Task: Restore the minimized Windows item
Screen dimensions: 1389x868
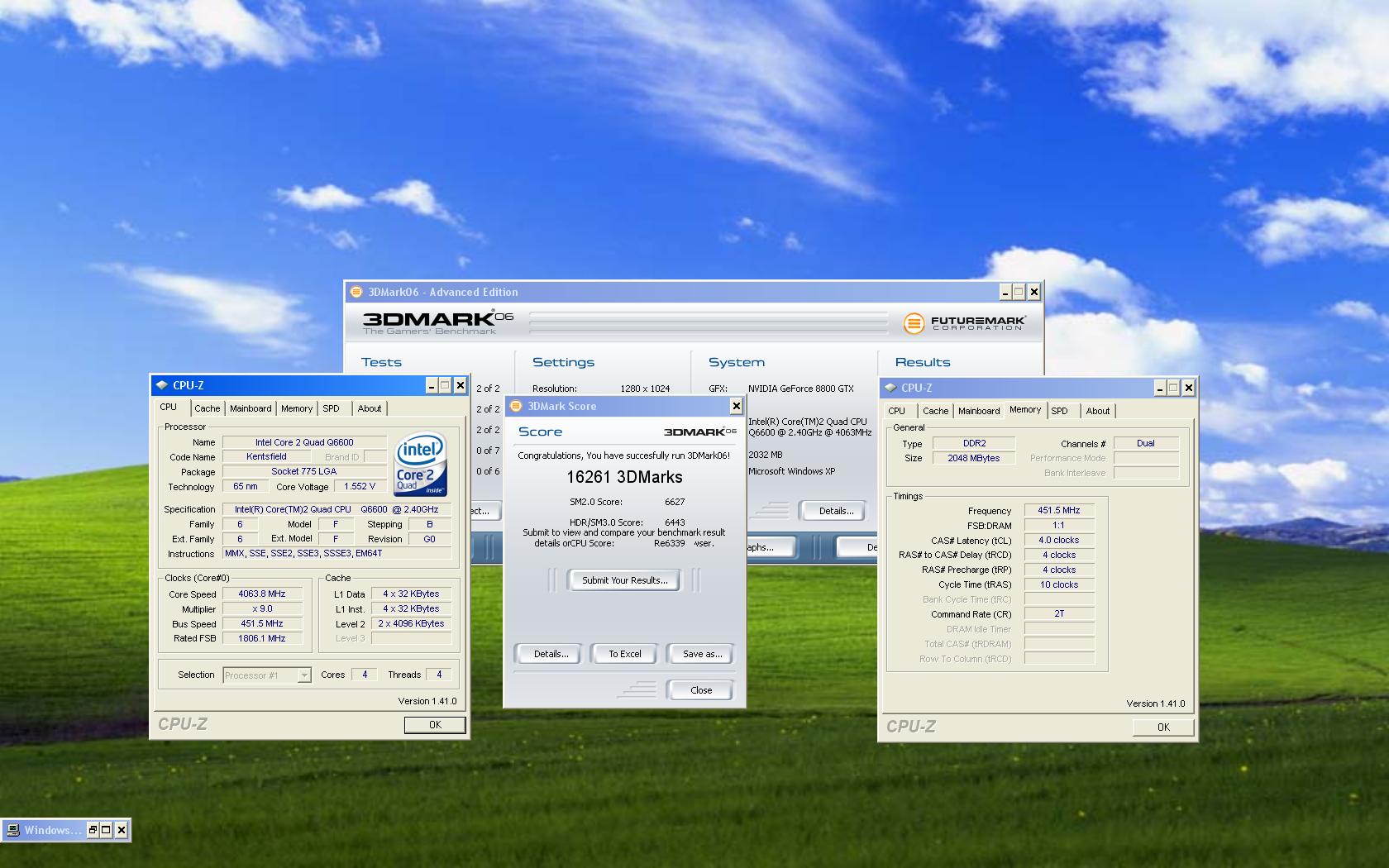Action: point(93,830)
